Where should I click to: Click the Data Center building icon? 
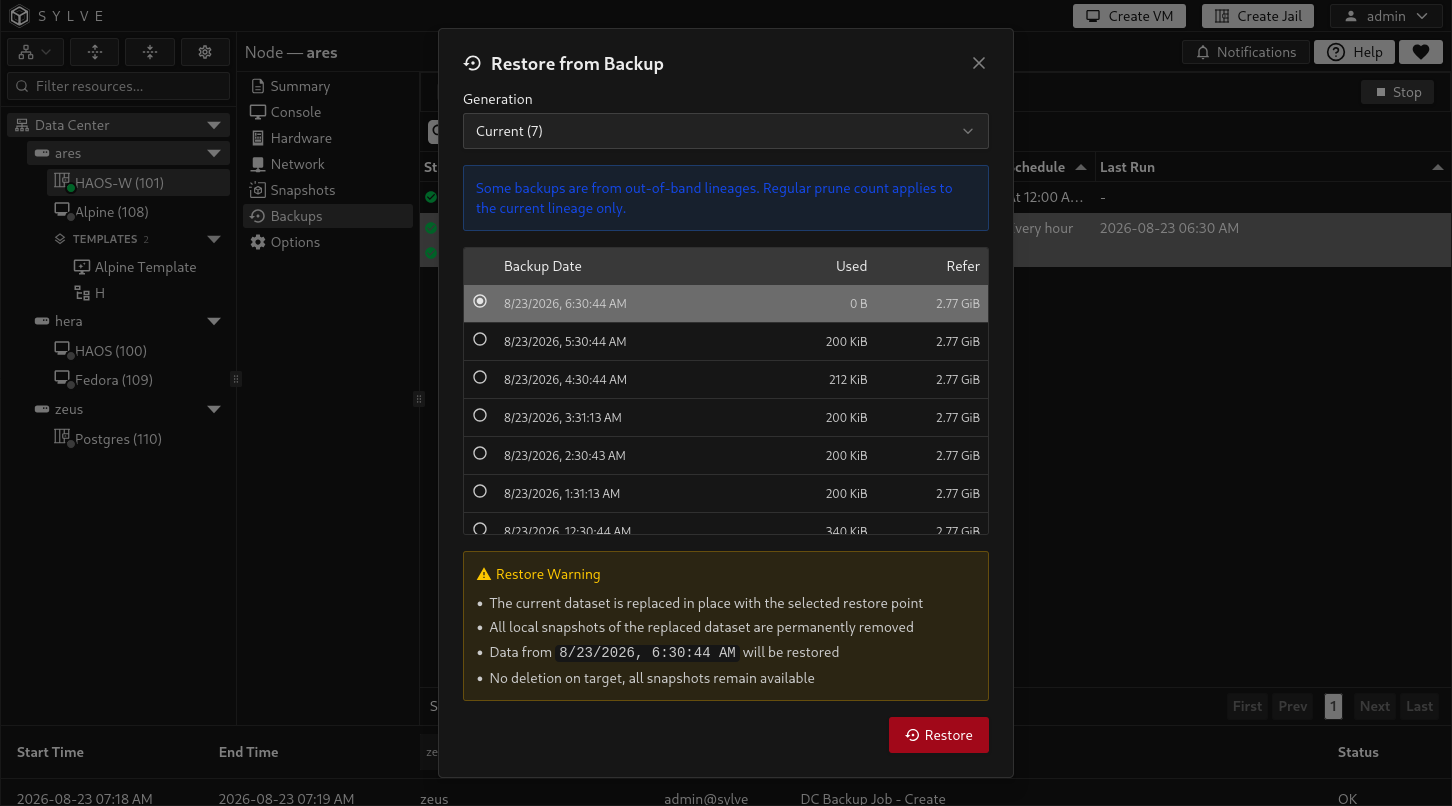pyautogui.click(x=22, y=125)
